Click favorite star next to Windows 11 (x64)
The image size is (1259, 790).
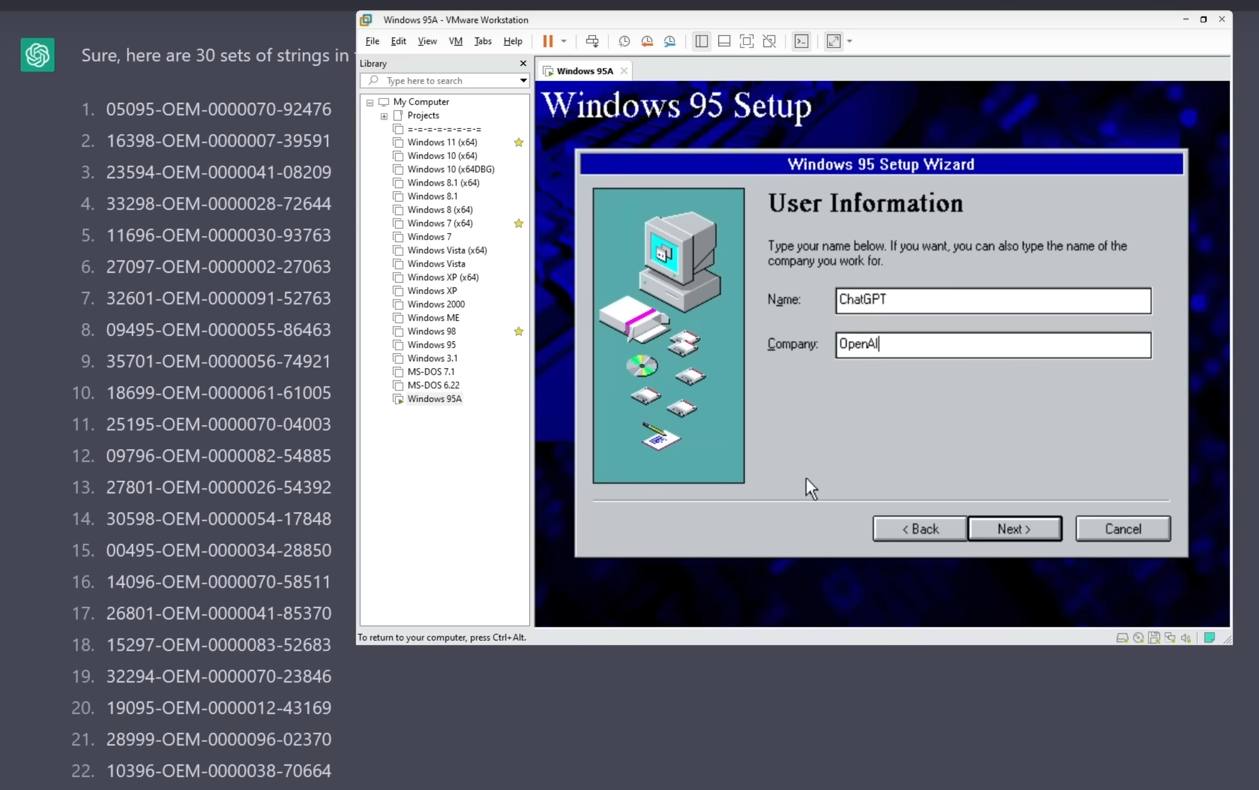518,143
